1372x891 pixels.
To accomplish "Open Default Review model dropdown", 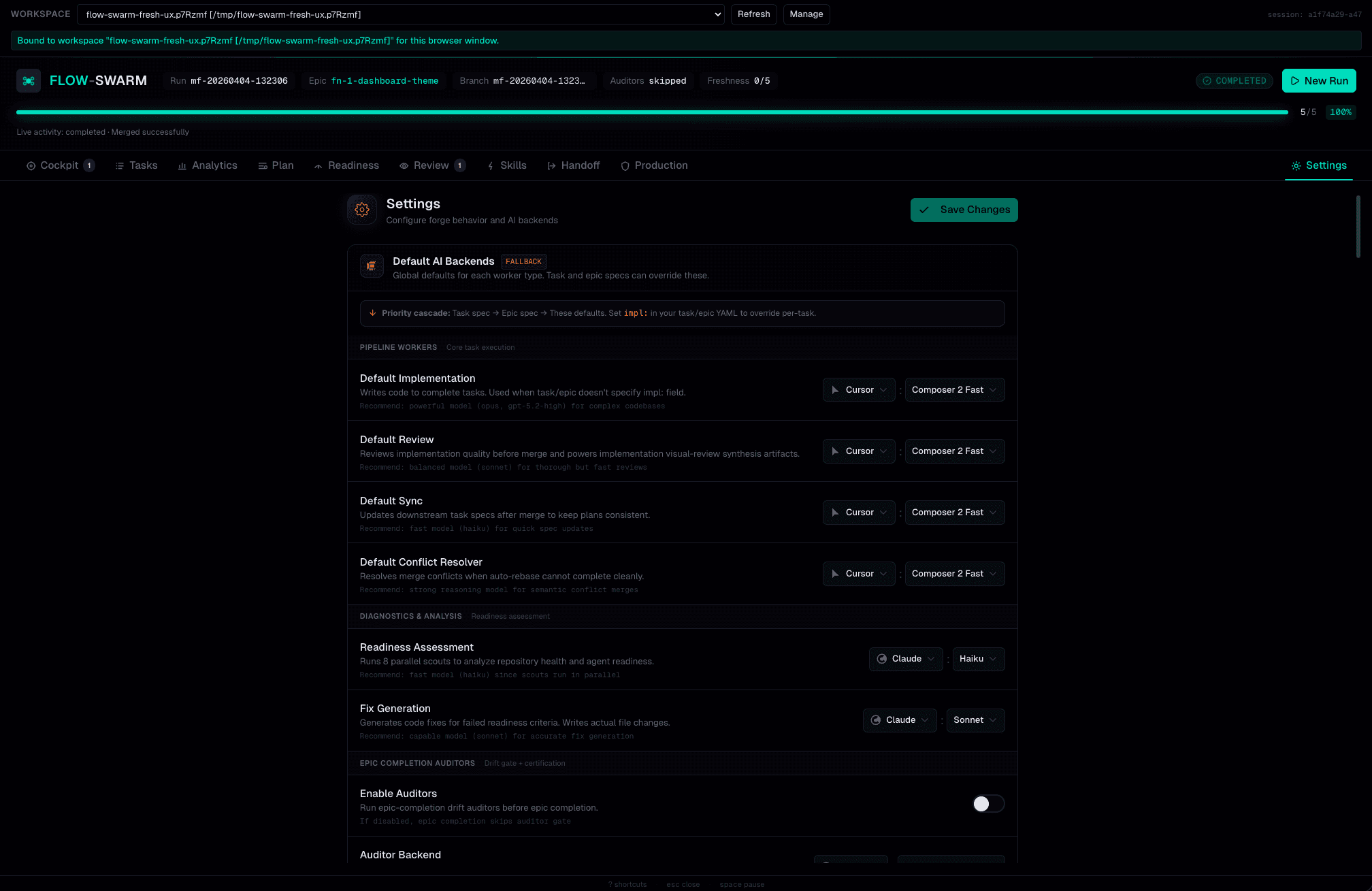I will click(955, 451).
